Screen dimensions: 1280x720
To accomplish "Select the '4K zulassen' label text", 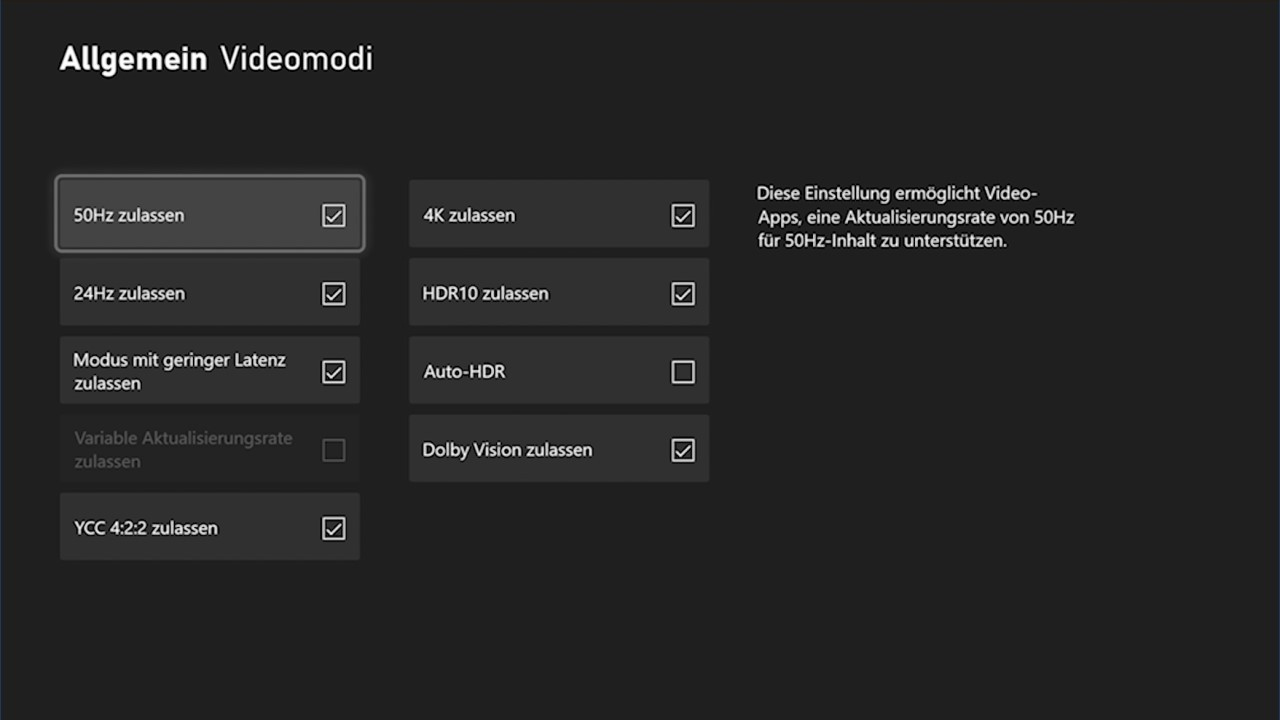I will tap(469, 215).
